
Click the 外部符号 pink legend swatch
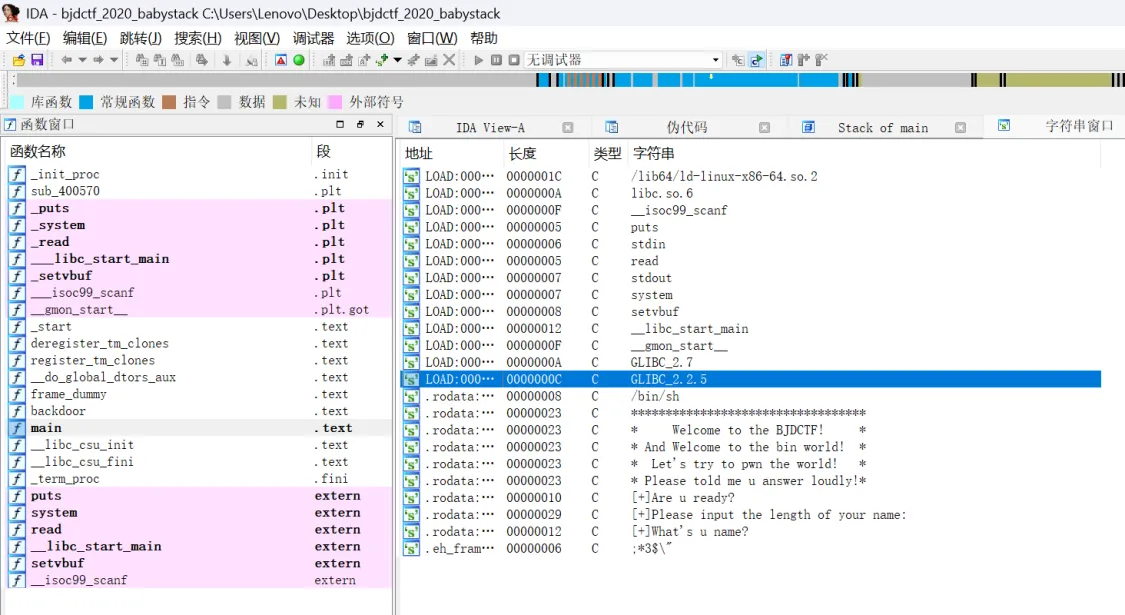pyautogui.click(x=334, y=103)
